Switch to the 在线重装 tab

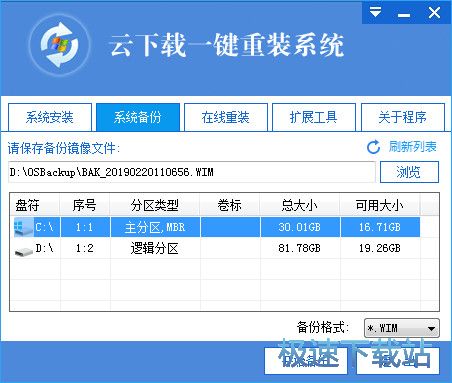point(226,117)
